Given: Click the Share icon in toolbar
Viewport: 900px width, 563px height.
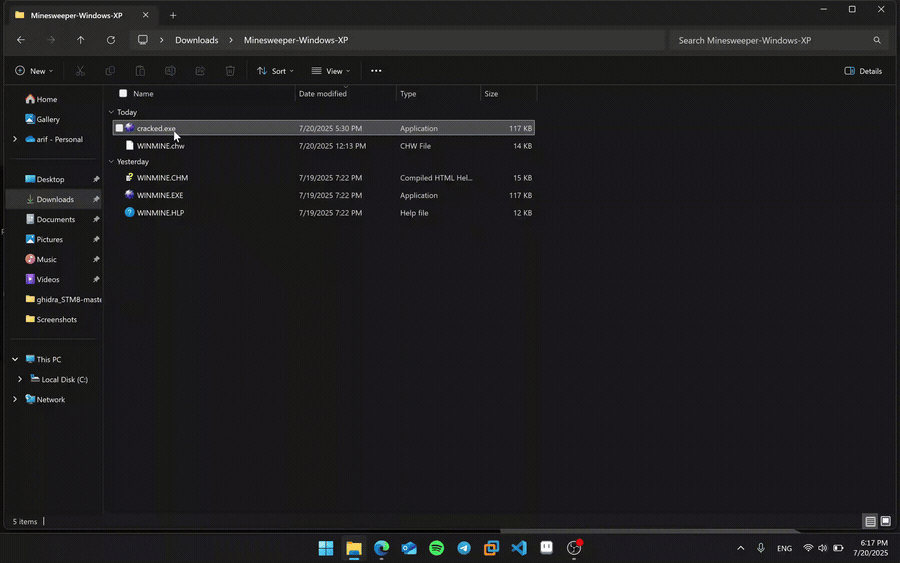Looking at the screenshot, I should pyautogui.click(x=200, y=71).
